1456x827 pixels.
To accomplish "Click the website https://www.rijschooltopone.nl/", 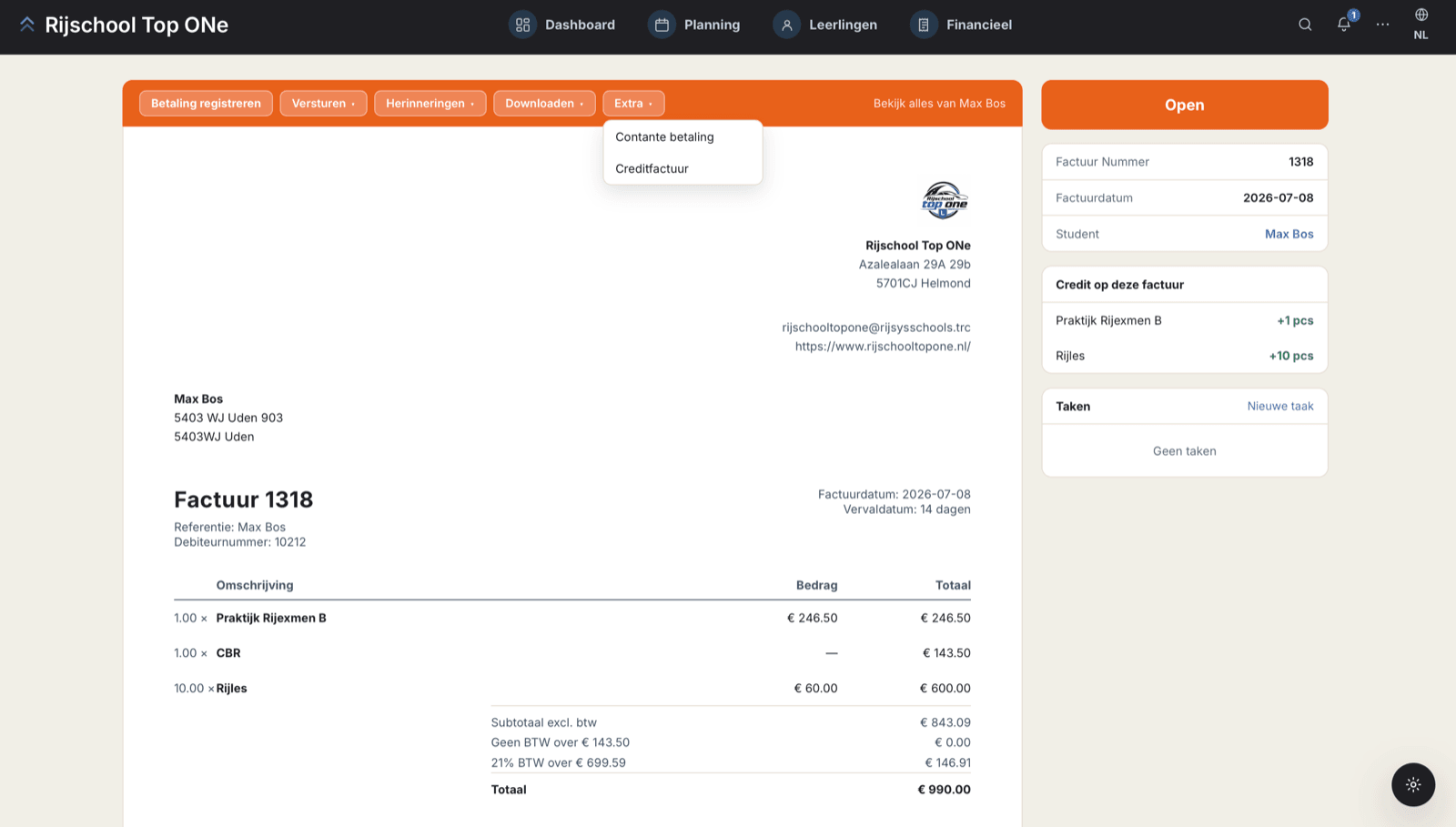I will point(883,347).
